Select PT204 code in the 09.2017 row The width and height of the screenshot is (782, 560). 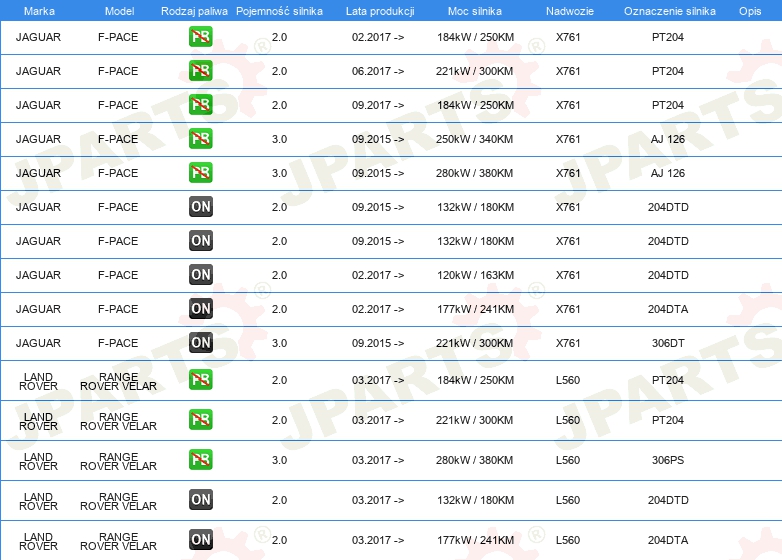pyautogui.click(x=668, y=105)
